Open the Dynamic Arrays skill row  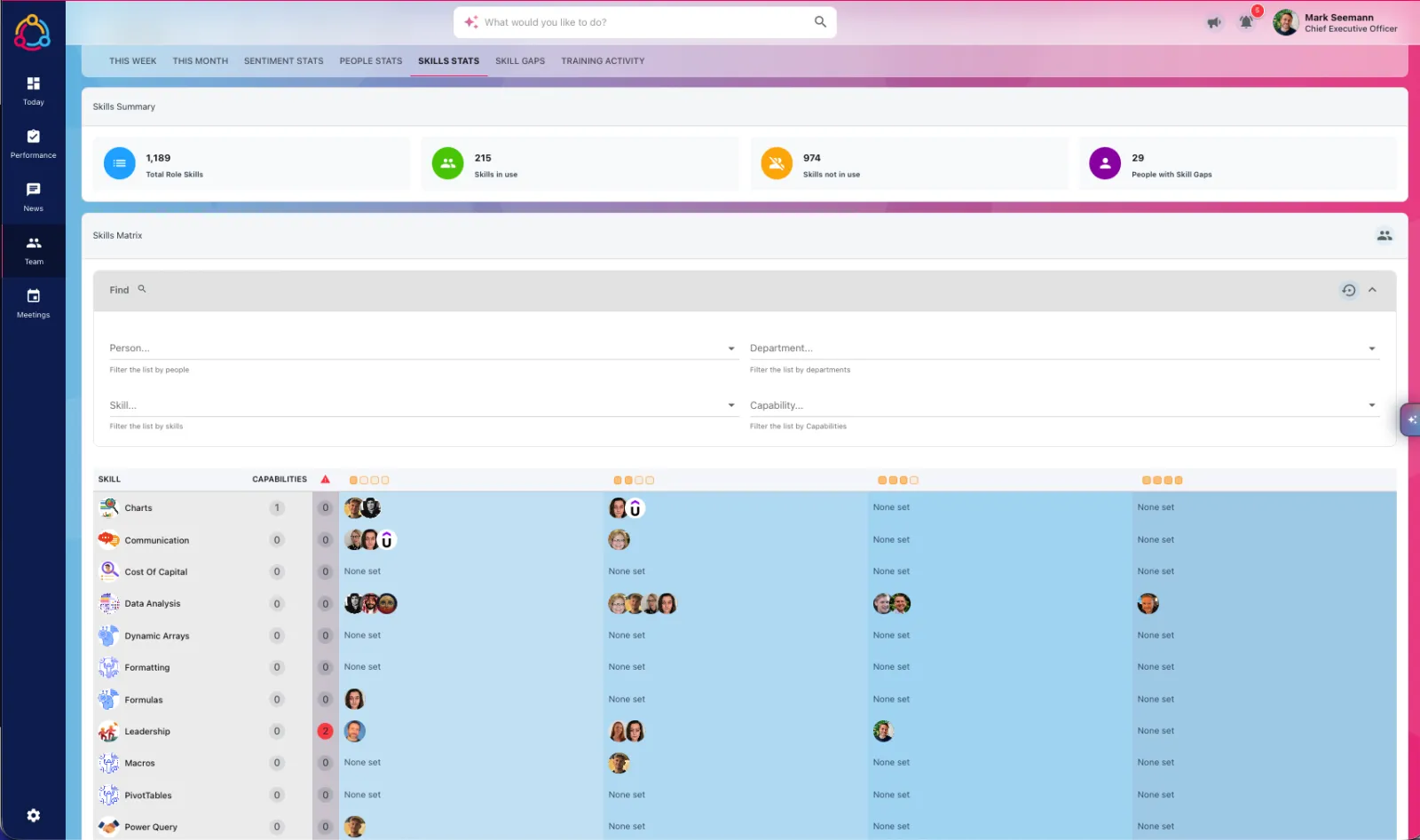157,635
